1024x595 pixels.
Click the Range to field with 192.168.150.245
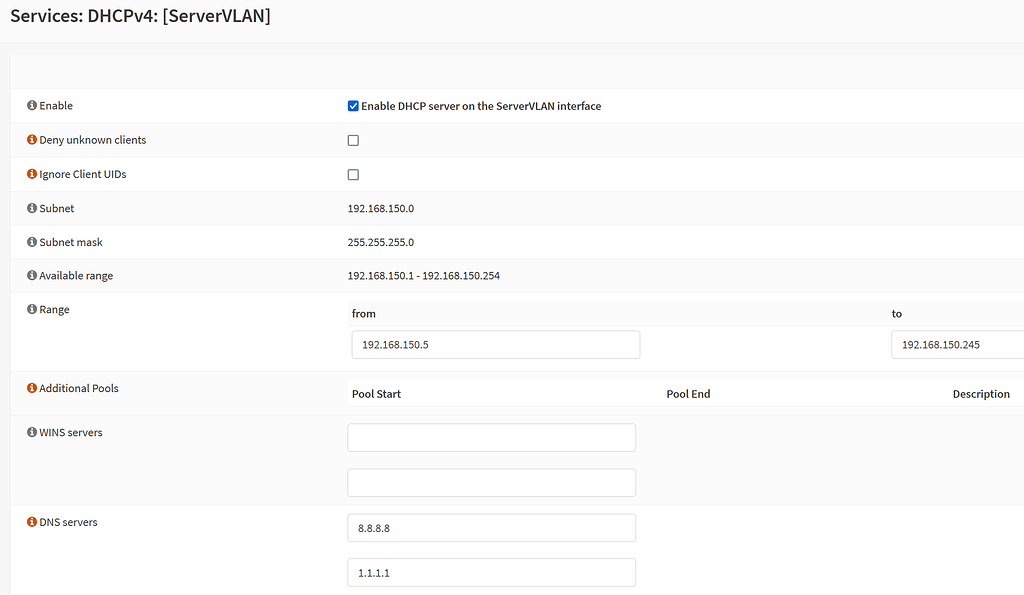pyautogui.click(x=957, y=345)
